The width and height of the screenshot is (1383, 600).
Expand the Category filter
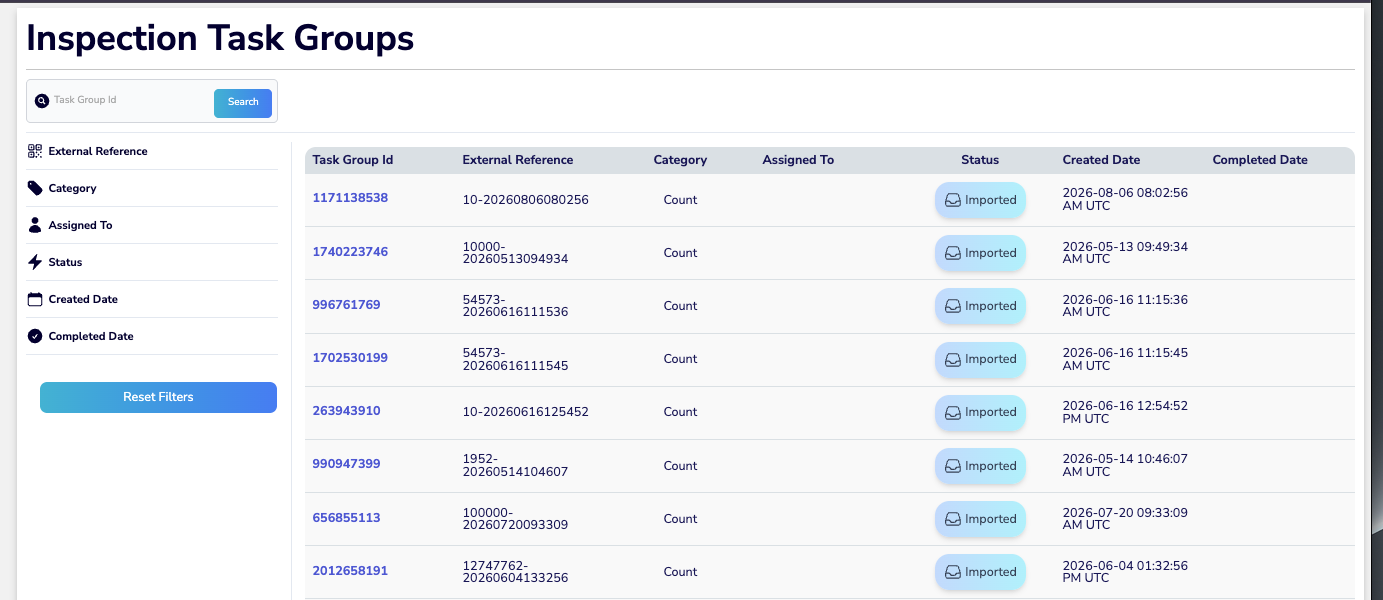pyautogui.click(x=151, y=188)
